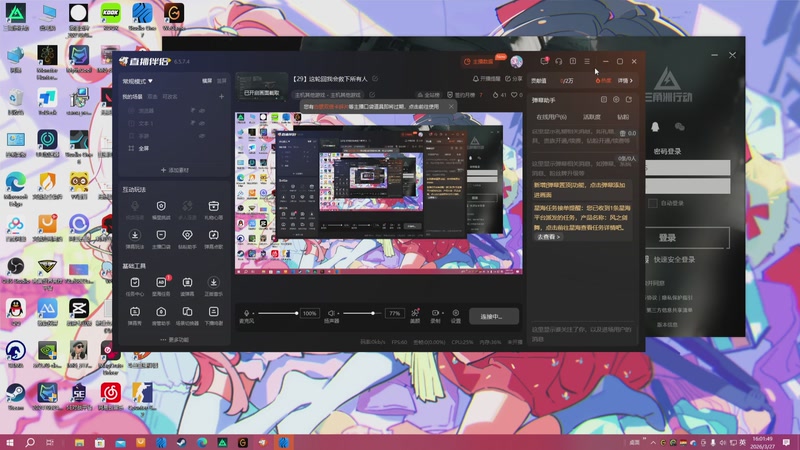800x450 pixels.
Task: Click the microphone icon by the 100% slider
Action: [246, 313]
